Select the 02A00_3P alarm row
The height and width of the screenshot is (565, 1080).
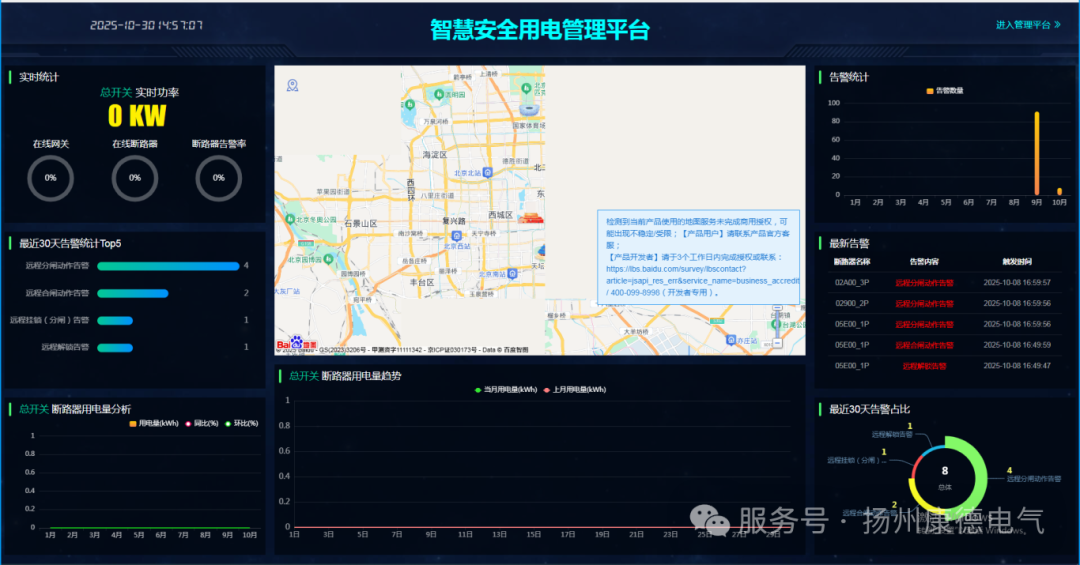[943, 282]
